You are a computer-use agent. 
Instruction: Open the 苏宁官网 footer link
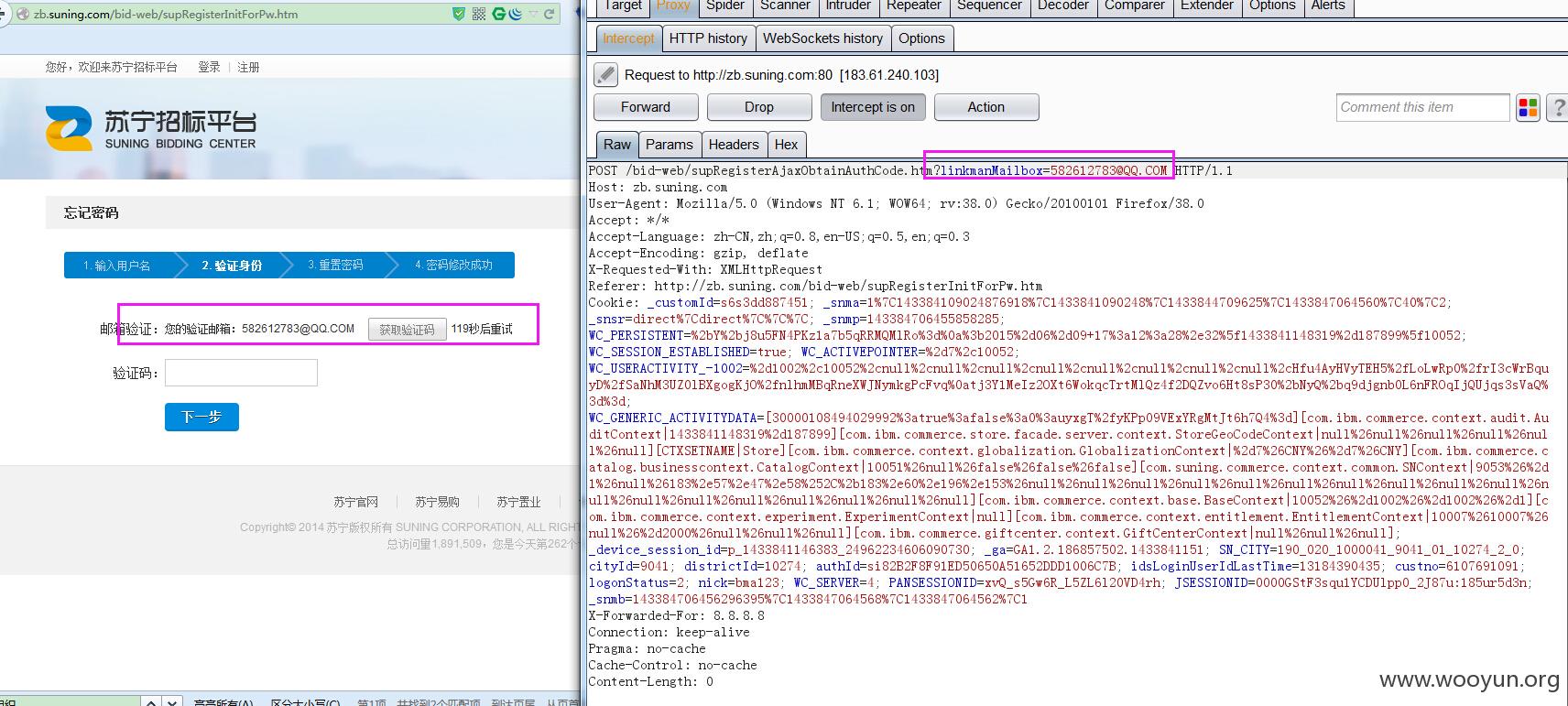[356, 502]
